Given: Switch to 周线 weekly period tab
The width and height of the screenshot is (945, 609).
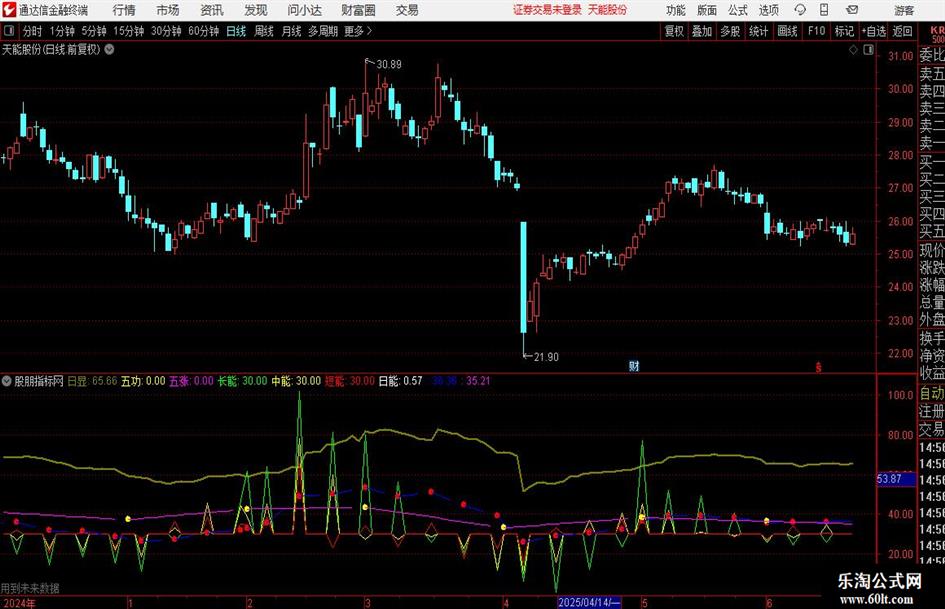Looking at the screenshot, I should (x=263, y=31).
